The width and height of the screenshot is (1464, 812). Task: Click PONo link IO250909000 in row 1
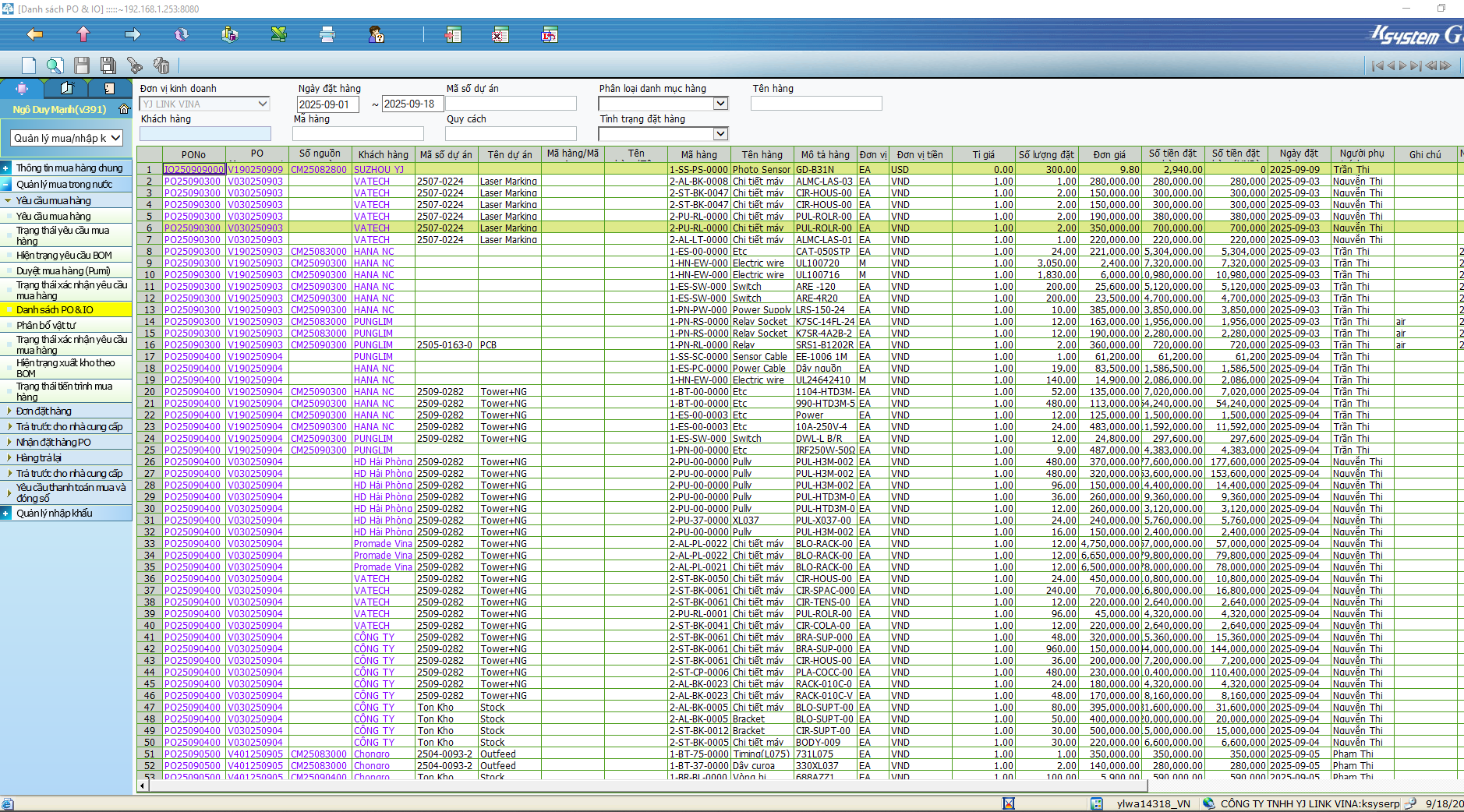(193, 169)
